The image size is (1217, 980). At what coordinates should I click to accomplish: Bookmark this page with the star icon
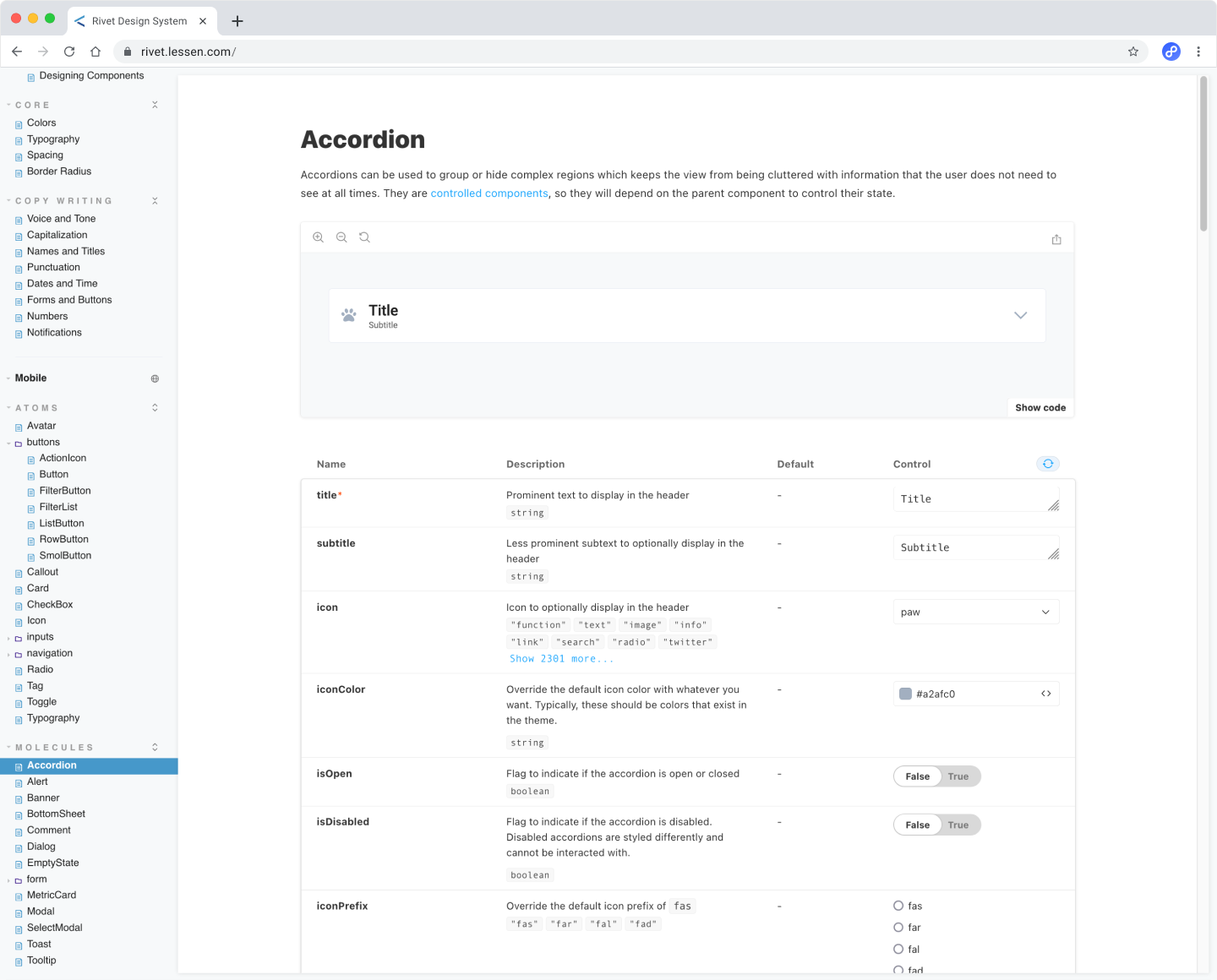pos(1132,52)
